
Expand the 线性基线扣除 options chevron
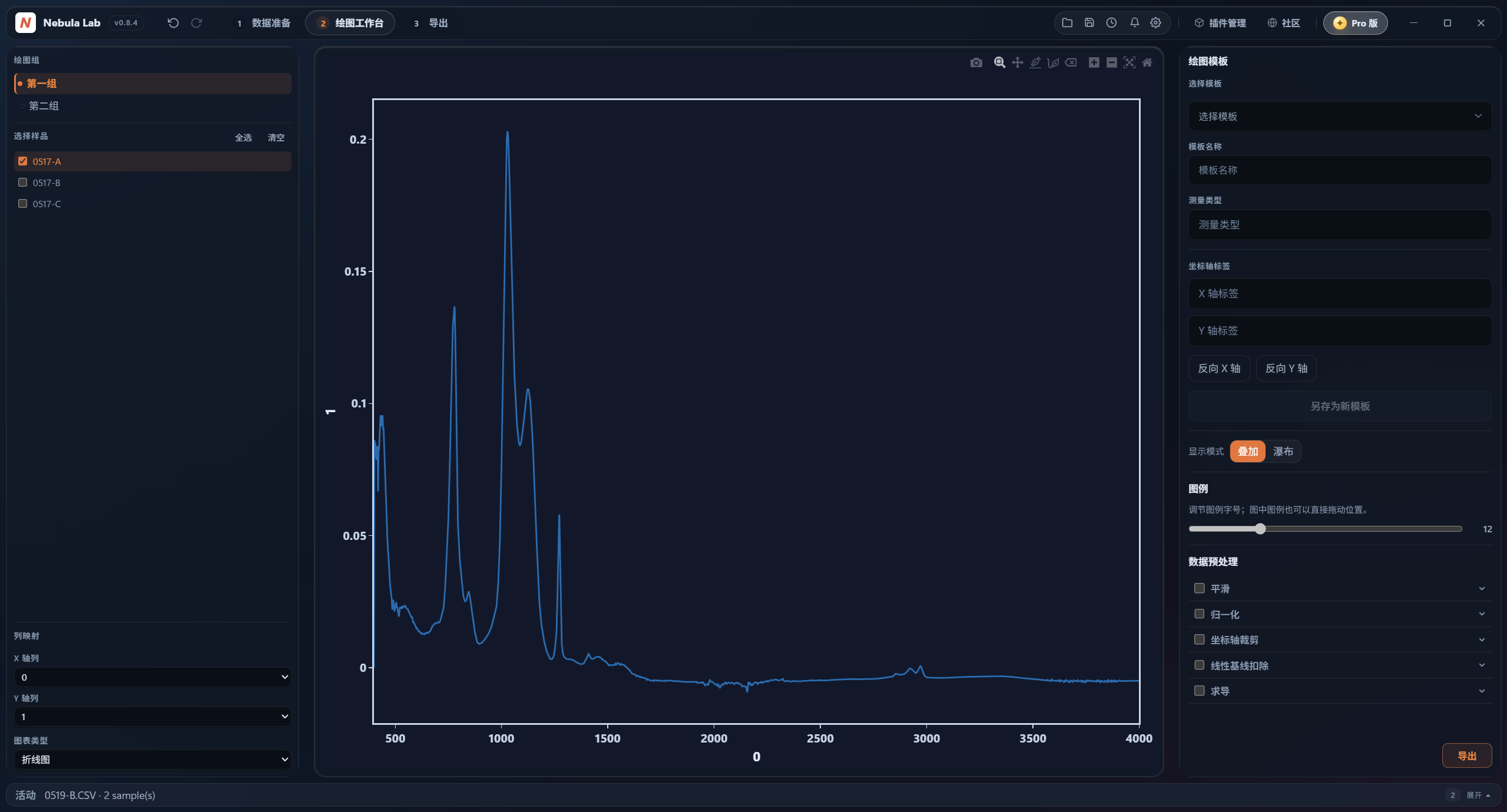coord(1482,665)
